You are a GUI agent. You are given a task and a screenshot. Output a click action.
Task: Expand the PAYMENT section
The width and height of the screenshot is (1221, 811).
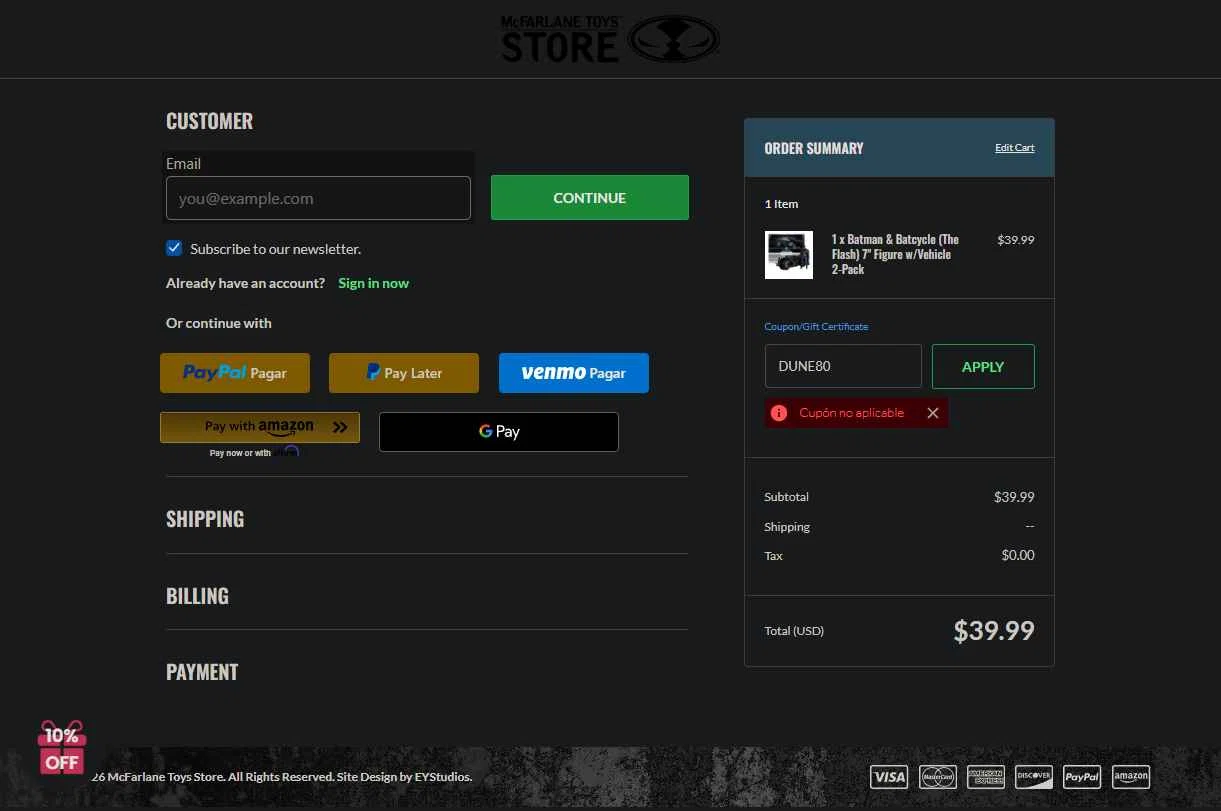(202, 672)
